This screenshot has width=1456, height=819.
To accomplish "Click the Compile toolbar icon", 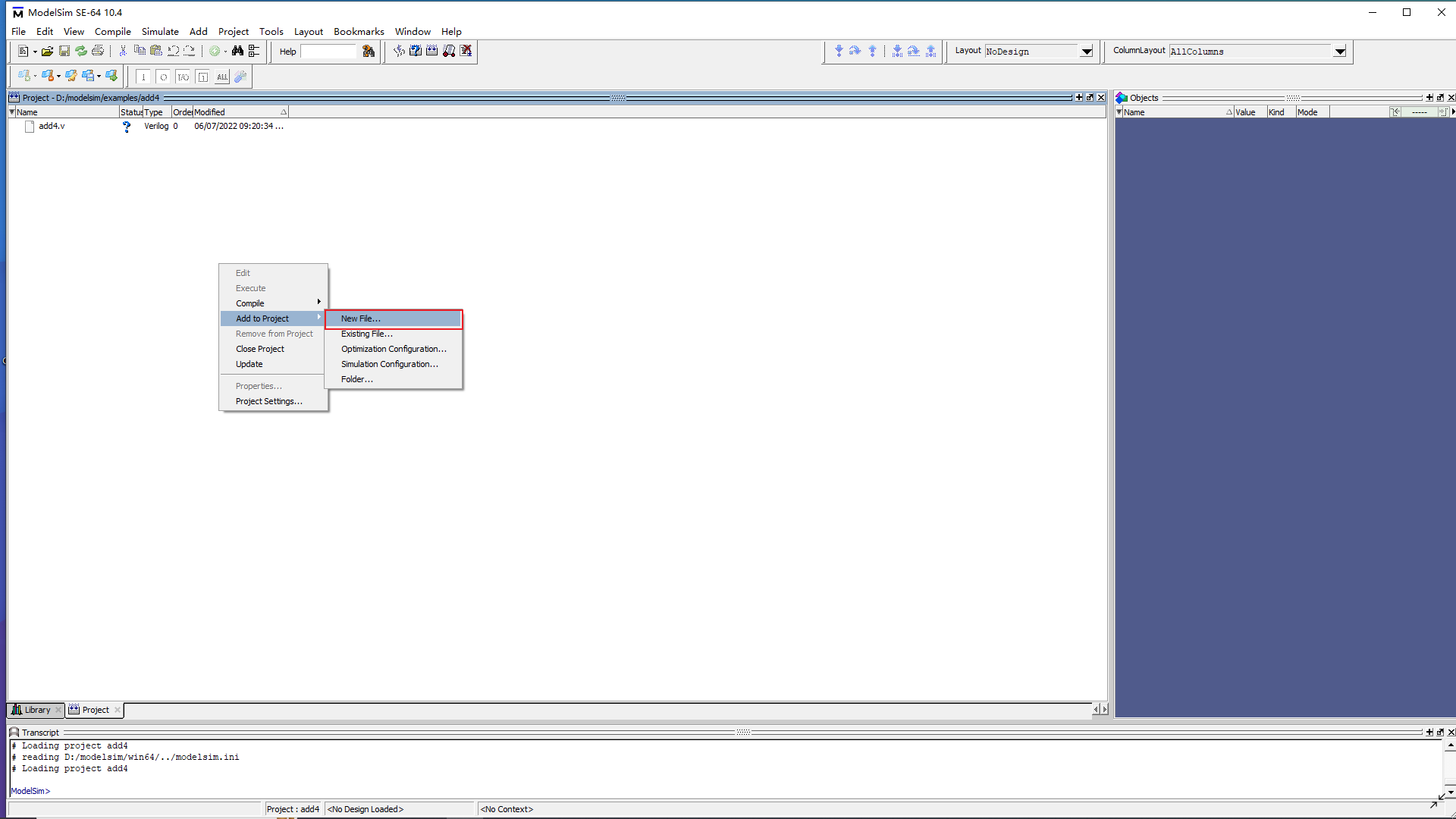I will tap(399, 51).
